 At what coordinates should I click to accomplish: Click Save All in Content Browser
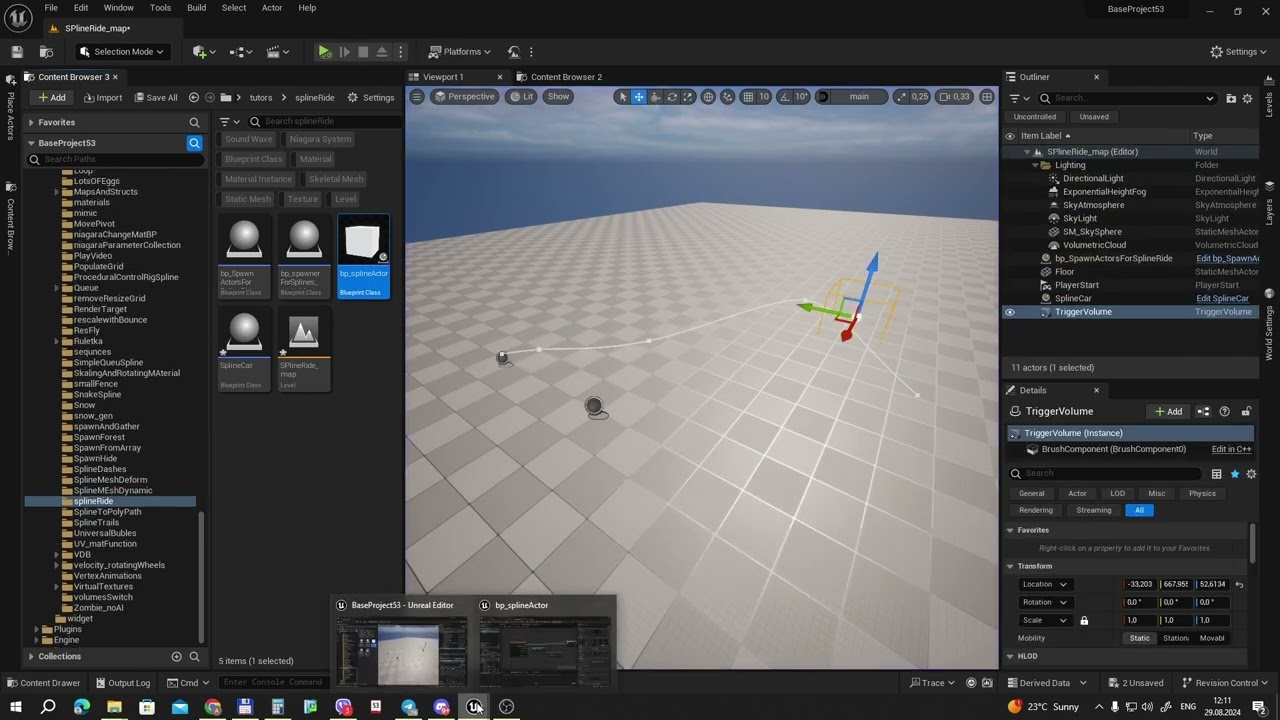[154, 98]
